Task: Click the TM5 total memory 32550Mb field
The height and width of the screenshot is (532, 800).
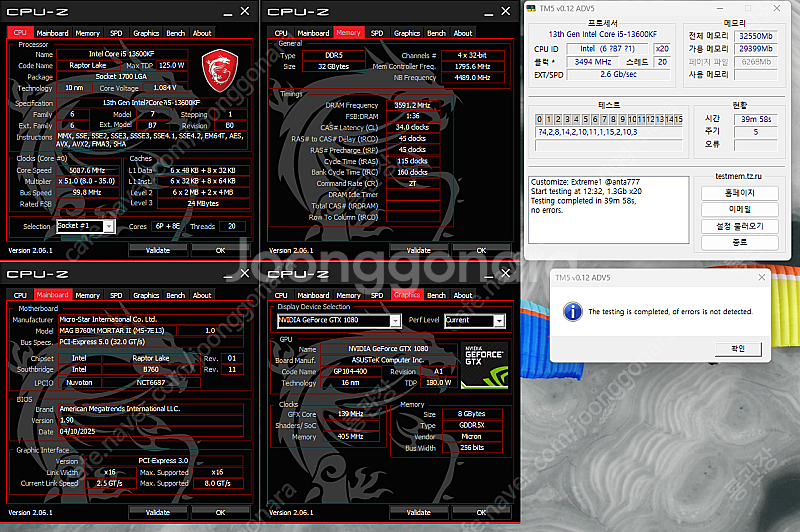Action: [756, 36]
